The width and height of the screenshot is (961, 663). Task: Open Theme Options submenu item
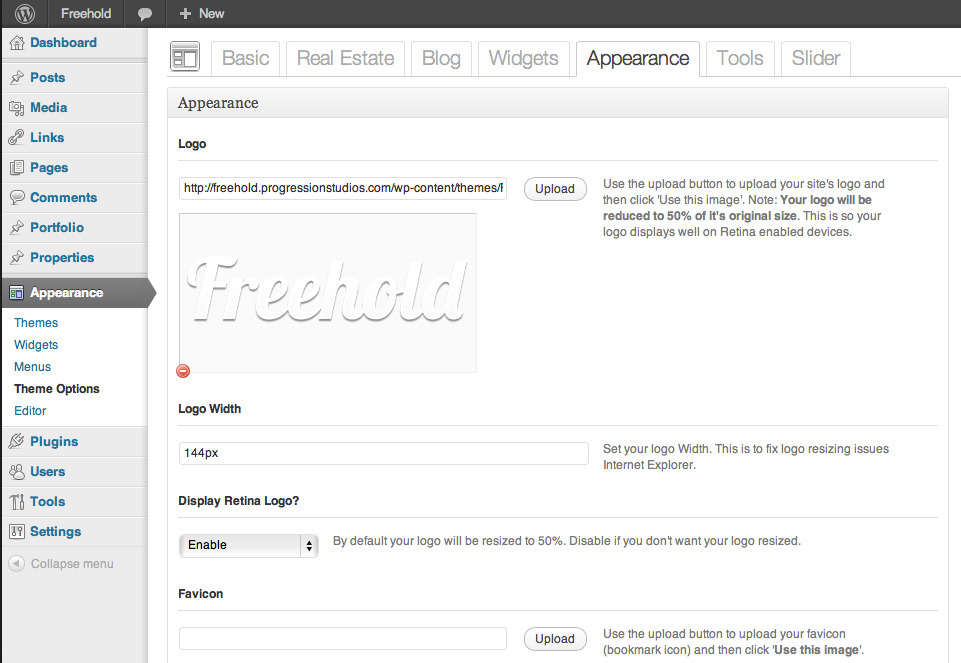(x=57, y=389)
